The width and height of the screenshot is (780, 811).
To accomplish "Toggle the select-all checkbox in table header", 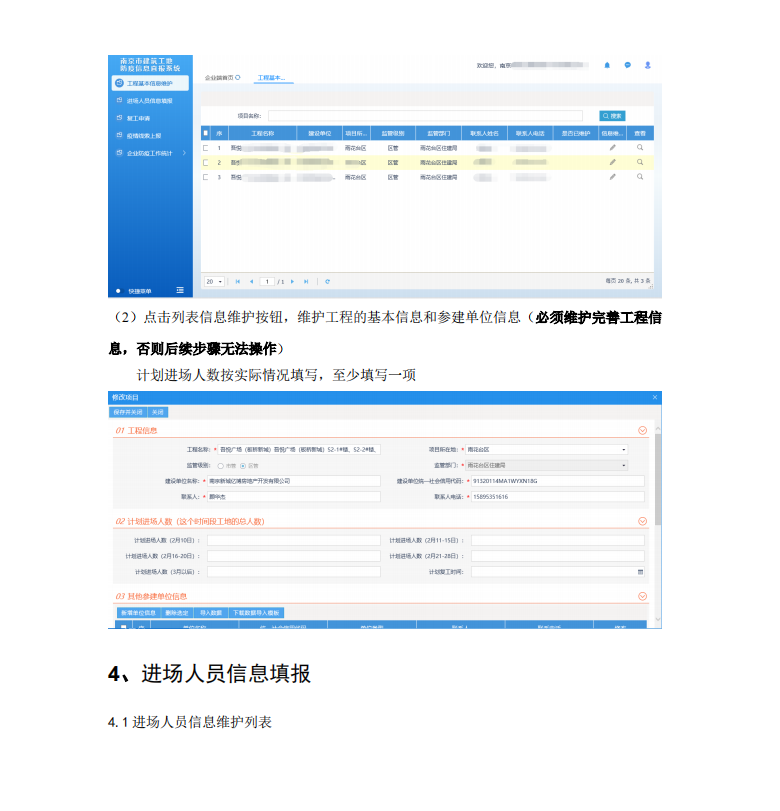I will 205,133.
